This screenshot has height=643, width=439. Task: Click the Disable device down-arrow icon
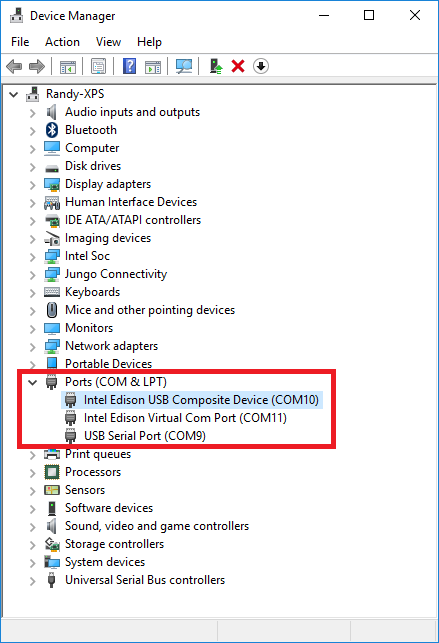[261, 66]
